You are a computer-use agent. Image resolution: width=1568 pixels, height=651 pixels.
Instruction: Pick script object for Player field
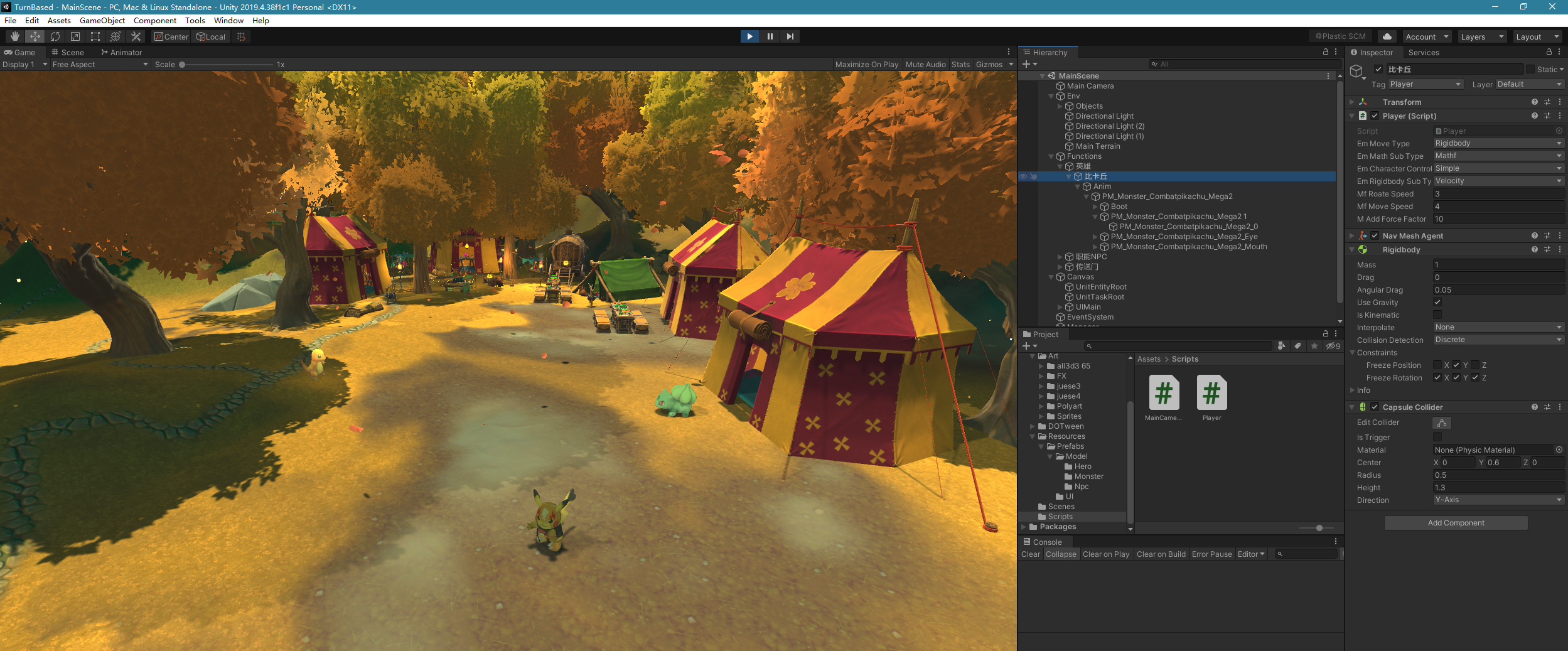tap(1559, 131)
